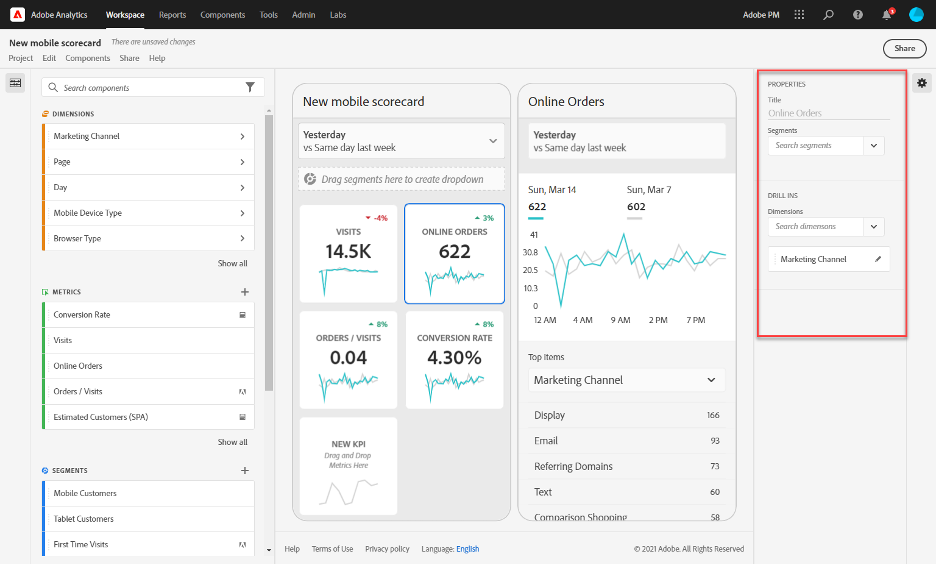The width and height of the screenshot is (936, 564).
Task: Click the user profile avatar
Action: coord(916,15)
